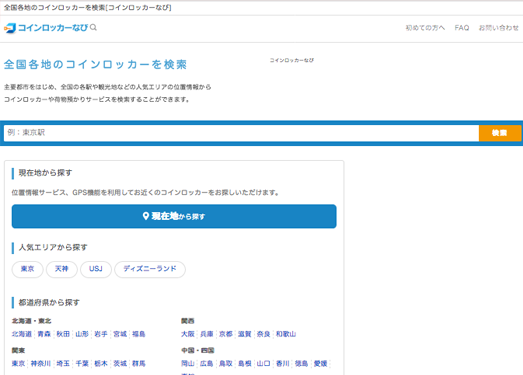Open the 奈良 prefecture link
The image size is (523, 375).
[x=264, y=334]
